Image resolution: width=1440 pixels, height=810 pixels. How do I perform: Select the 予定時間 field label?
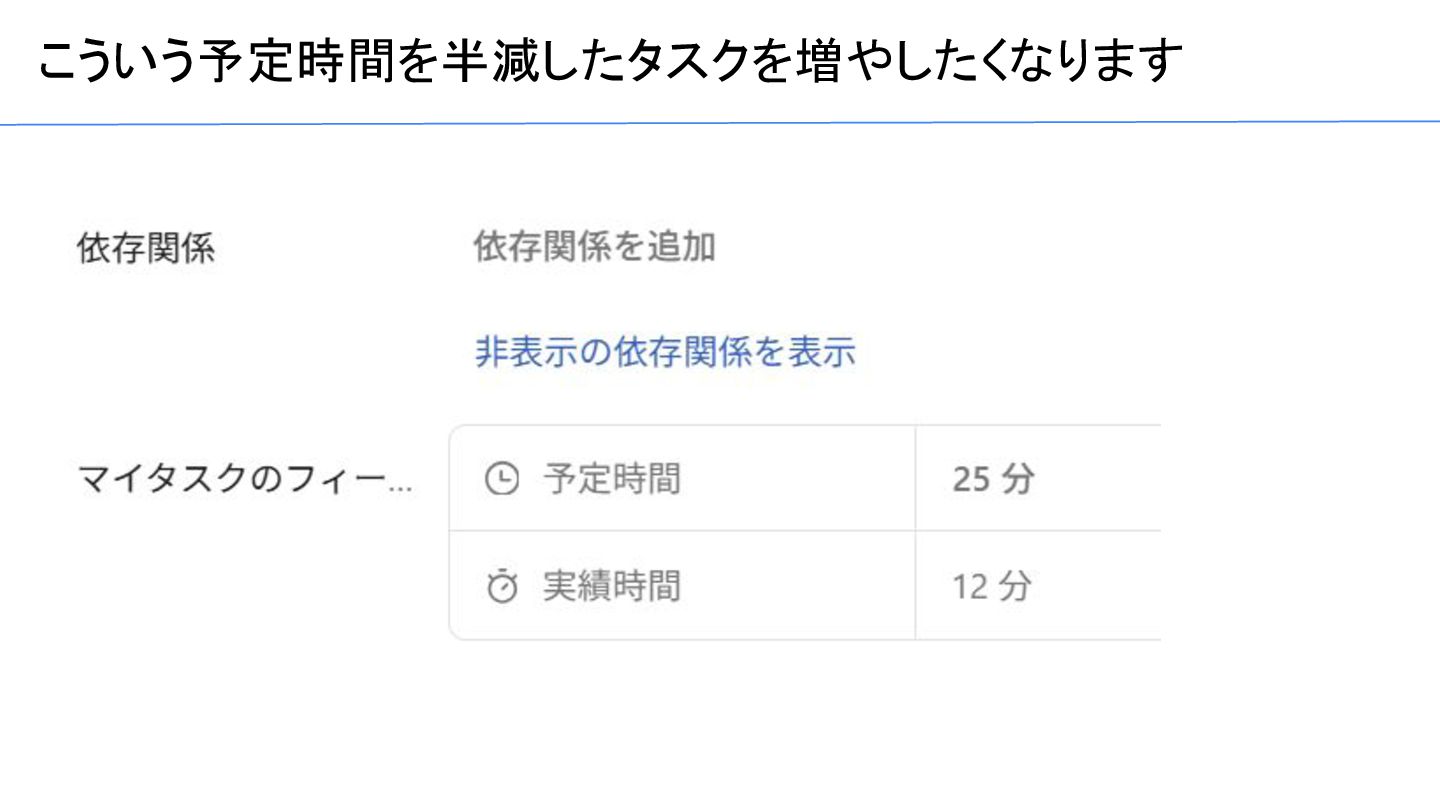click(x=611, y=480)
